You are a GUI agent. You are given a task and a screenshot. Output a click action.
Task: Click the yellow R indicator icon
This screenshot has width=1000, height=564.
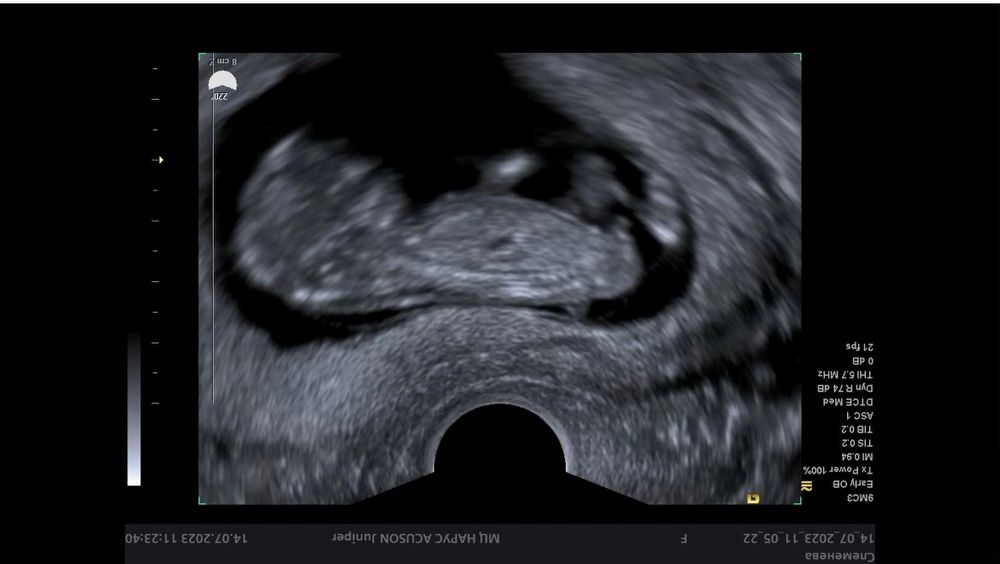click(x=807, y=486)
